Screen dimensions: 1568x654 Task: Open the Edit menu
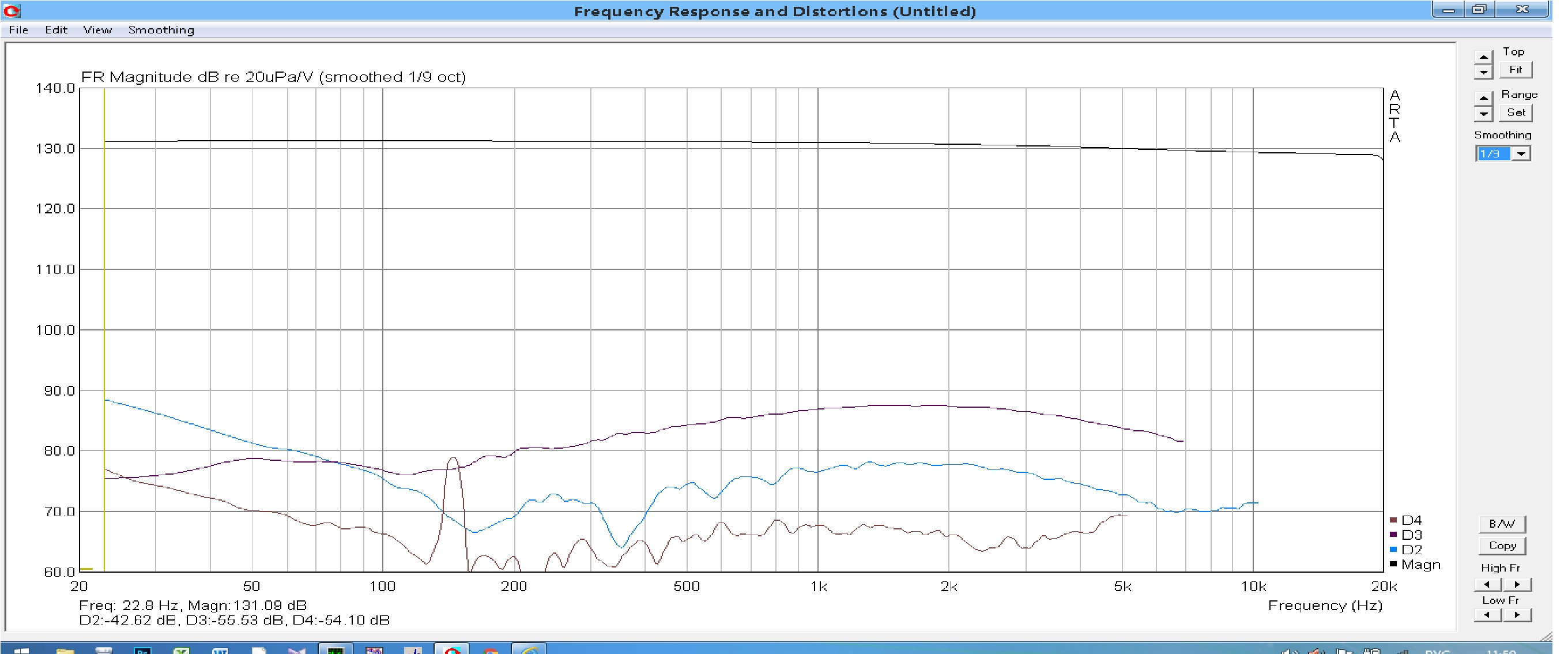[56, 30]
